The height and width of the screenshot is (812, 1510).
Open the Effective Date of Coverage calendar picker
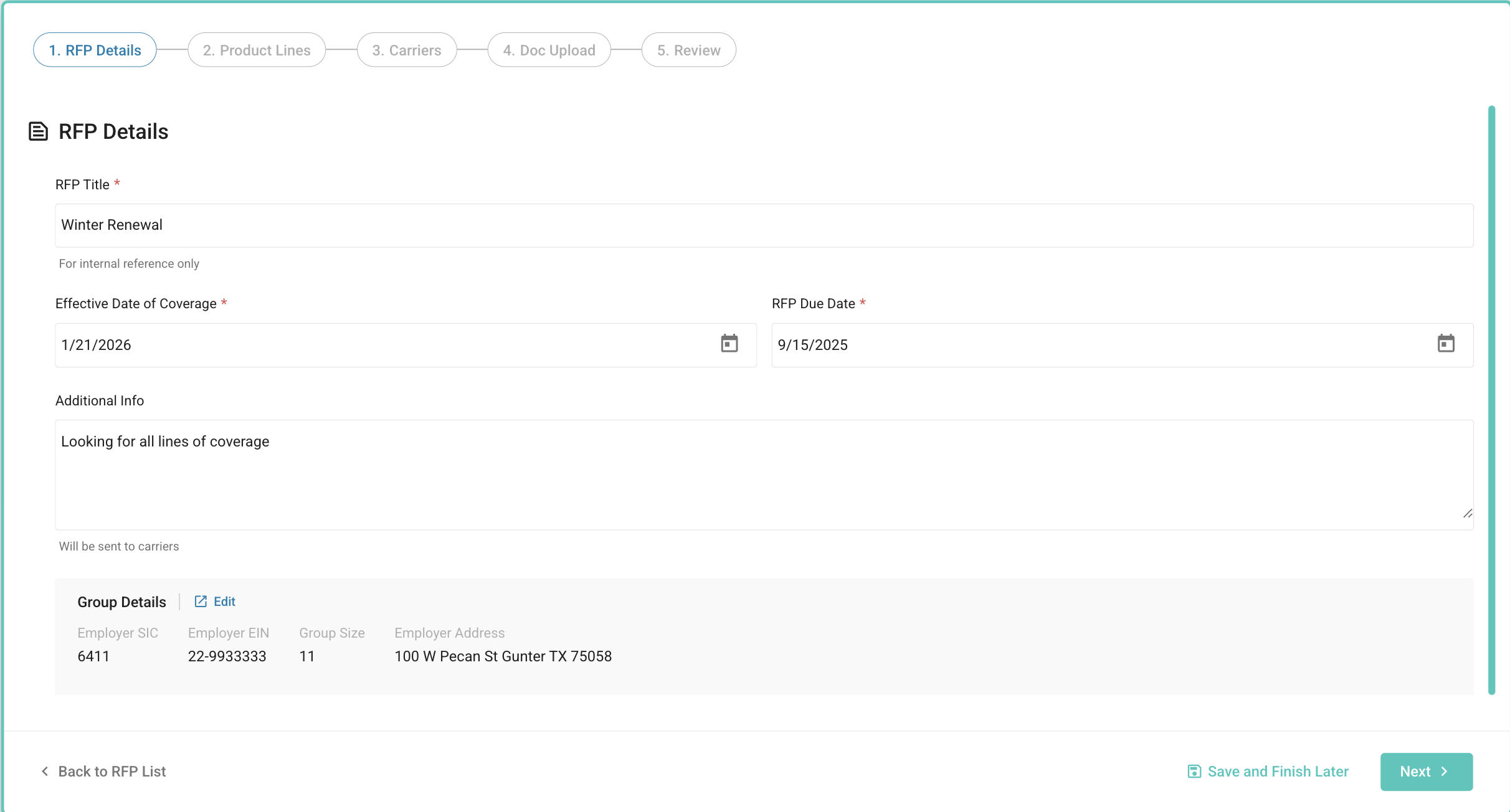[729, 344]
